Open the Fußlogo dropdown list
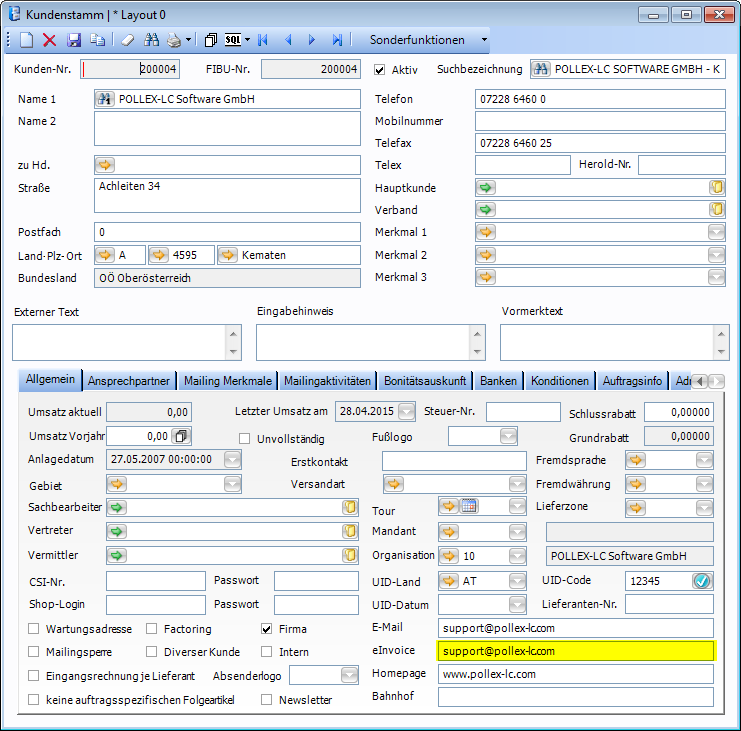The image size is (741, 731). [x=508, y=436]
